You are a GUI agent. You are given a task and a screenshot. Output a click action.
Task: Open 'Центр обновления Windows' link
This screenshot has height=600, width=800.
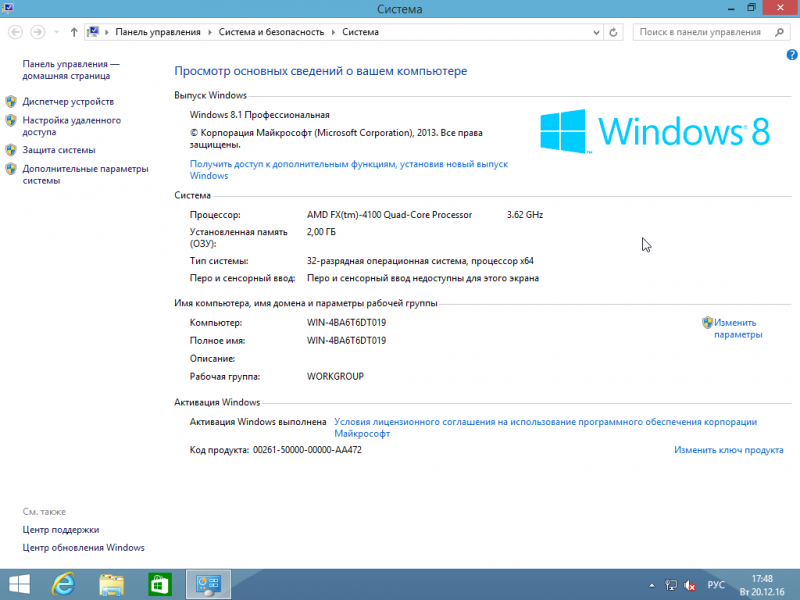pyautogui.click(x=83, y=547)
